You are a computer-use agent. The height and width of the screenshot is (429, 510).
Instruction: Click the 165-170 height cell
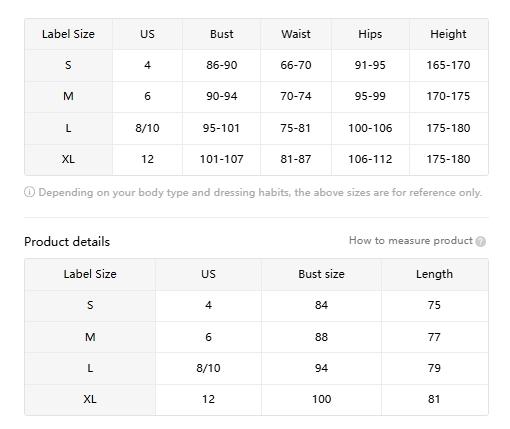448,65
